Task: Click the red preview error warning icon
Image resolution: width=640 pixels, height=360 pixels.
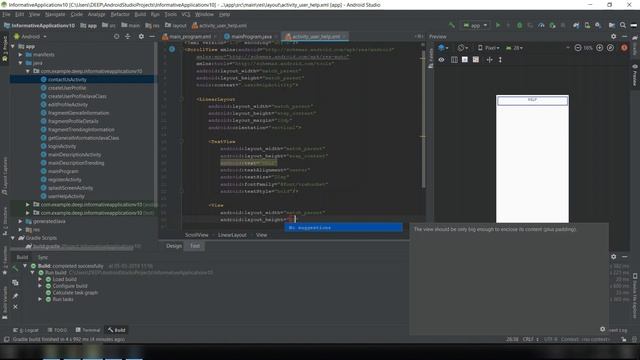Action: 624,48
